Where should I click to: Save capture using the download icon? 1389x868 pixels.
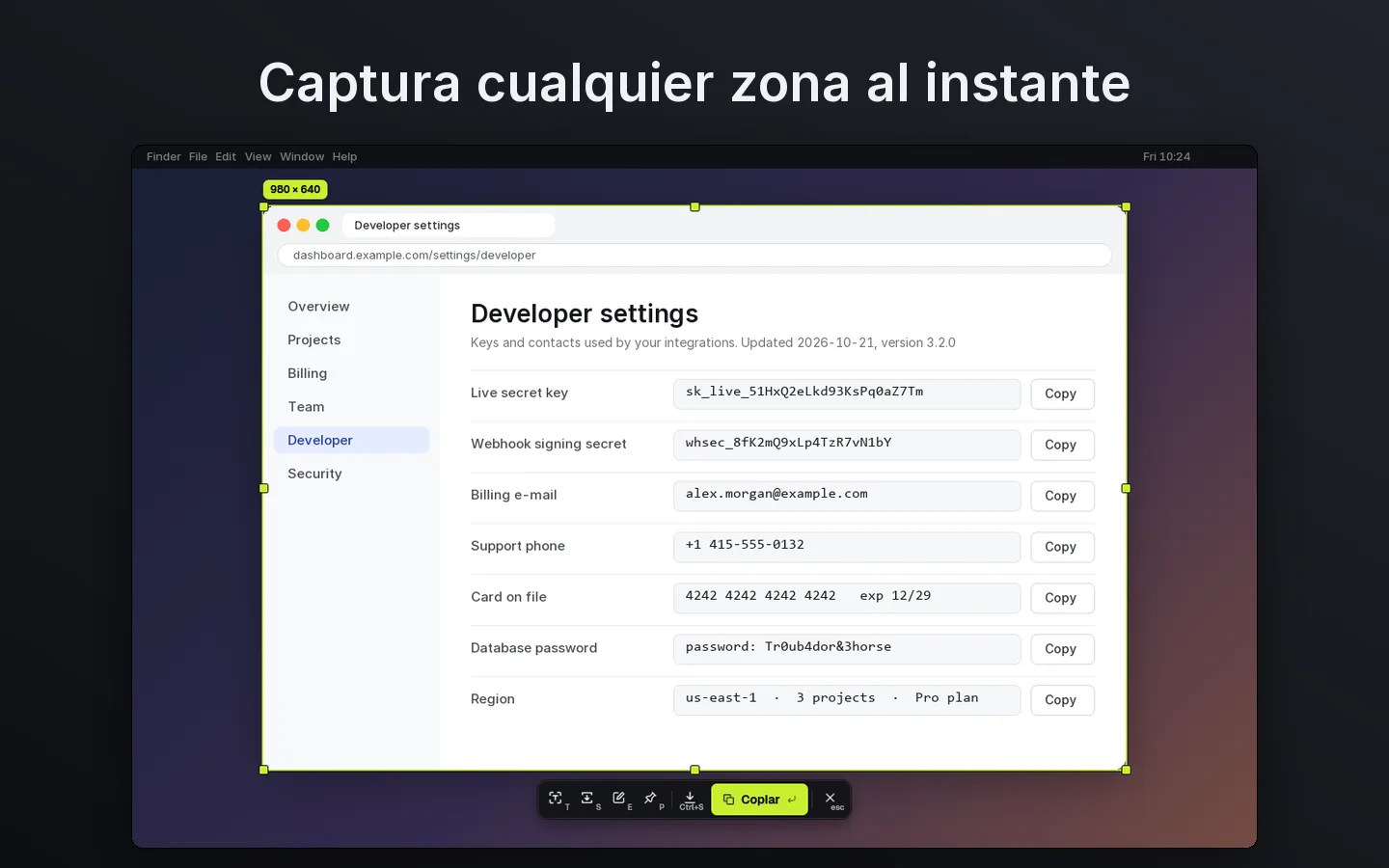[691, 800]
